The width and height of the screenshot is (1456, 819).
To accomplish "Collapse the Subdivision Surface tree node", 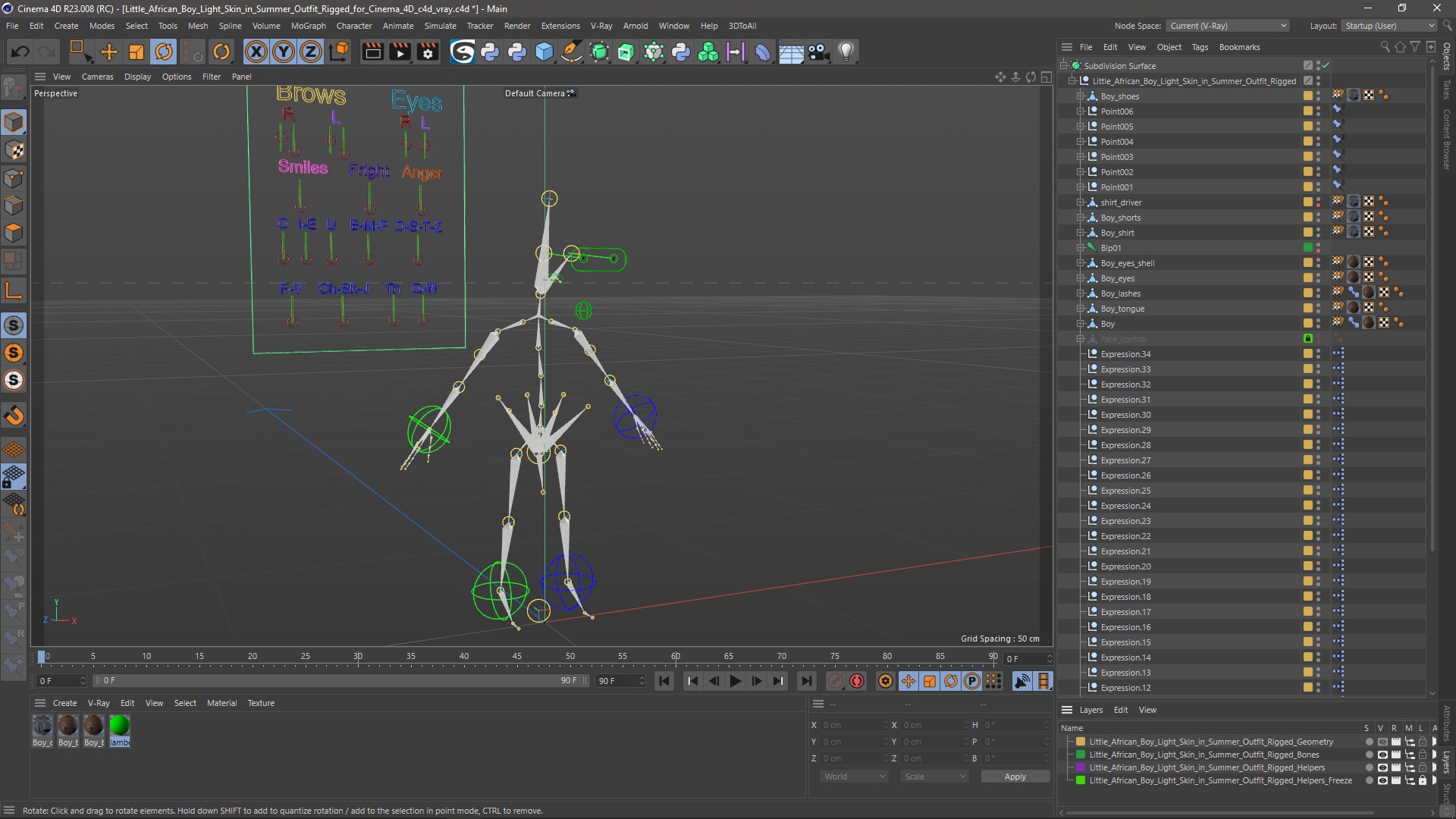I will [x=1064, y=66].
